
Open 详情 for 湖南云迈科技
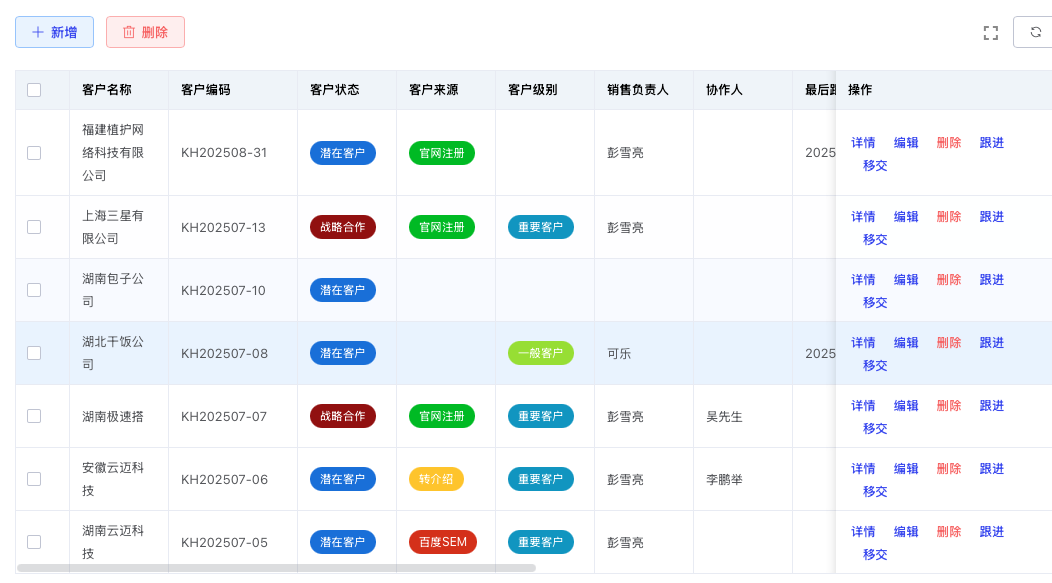pos(863,531)
